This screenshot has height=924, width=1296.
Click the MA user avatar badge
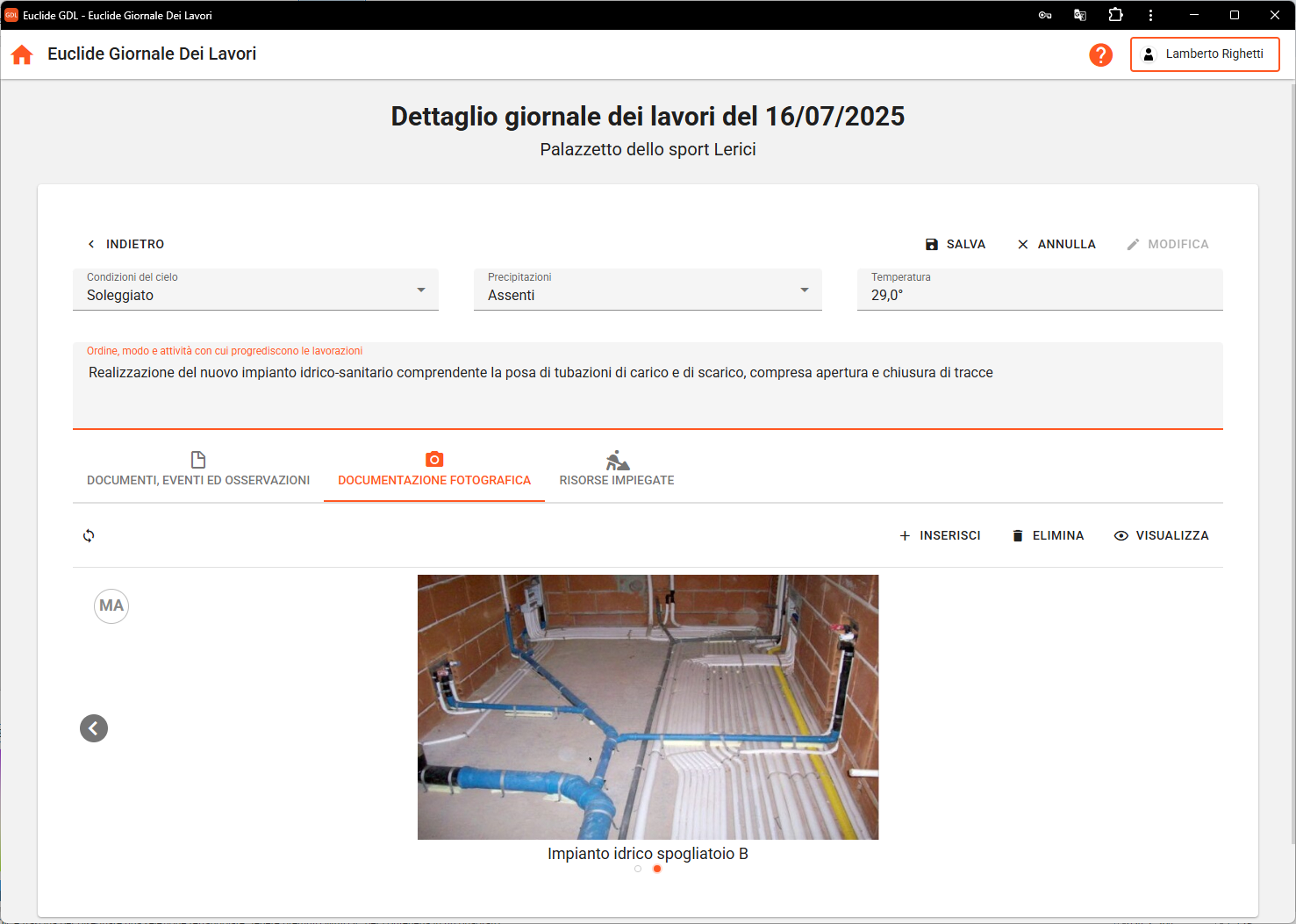tap(111, 605)
